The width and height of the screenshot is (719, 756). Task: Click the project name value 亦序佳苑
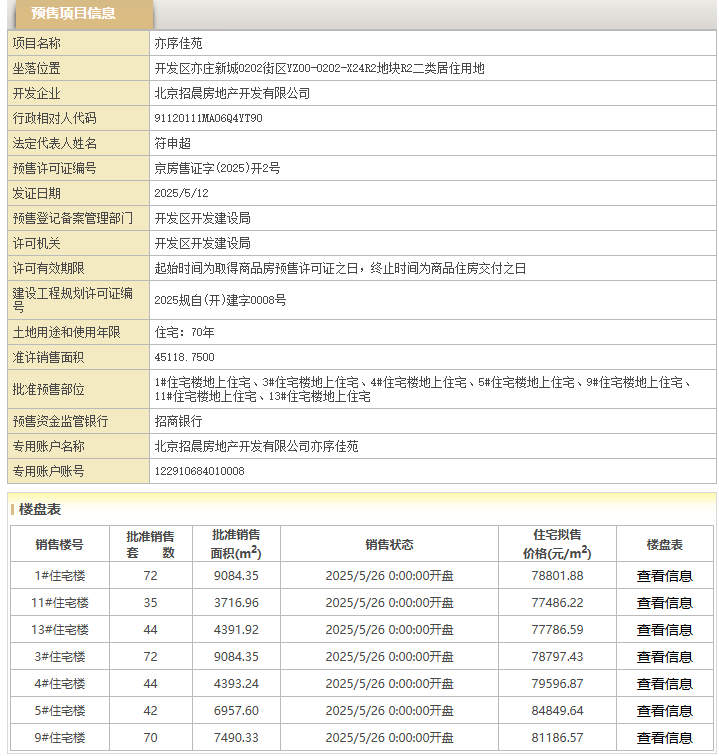178,44
